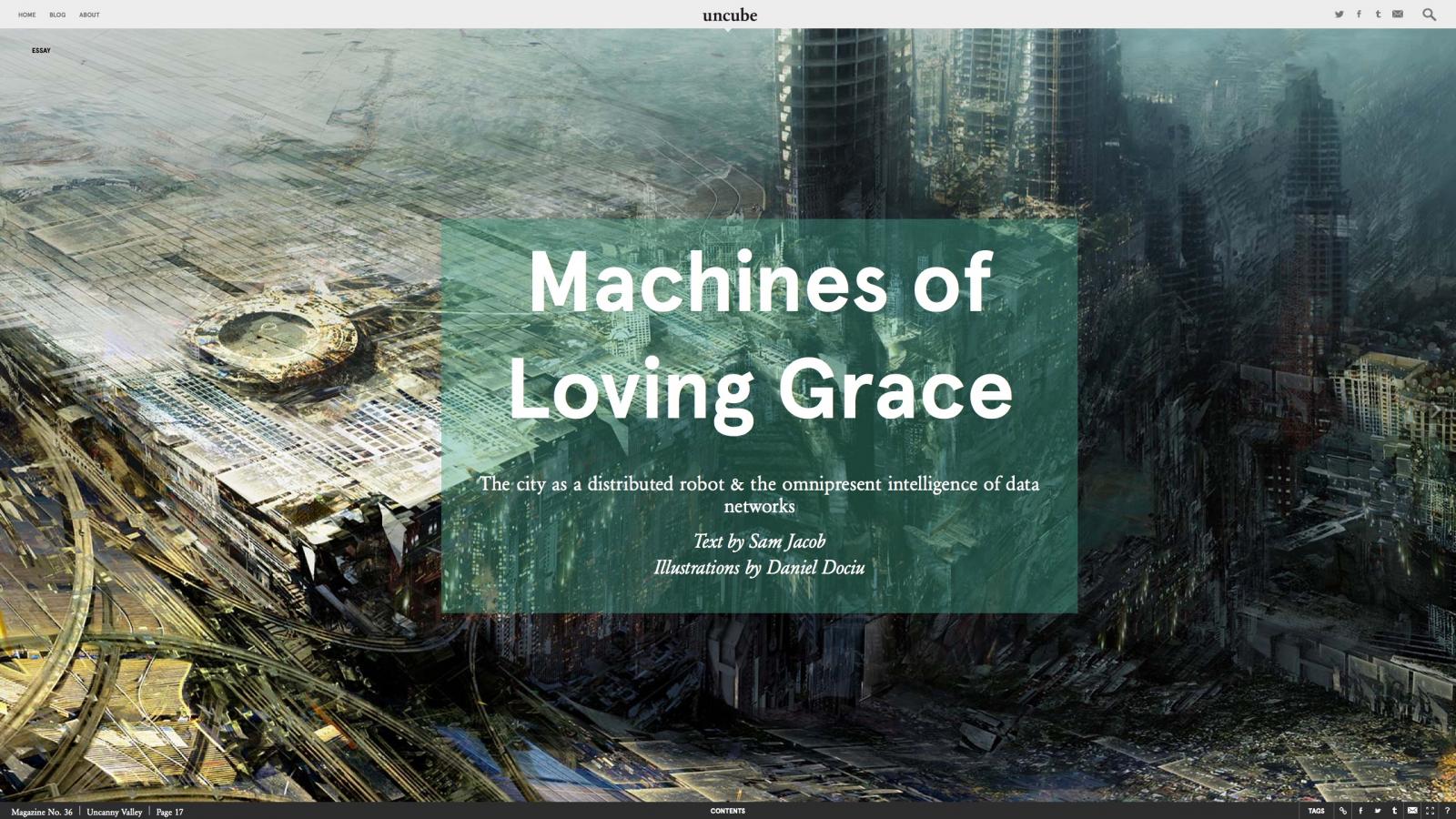Open the Twitter icon in the top header
The width and height of the screenshot is (1456, 819).
[x=1339, y=14]
